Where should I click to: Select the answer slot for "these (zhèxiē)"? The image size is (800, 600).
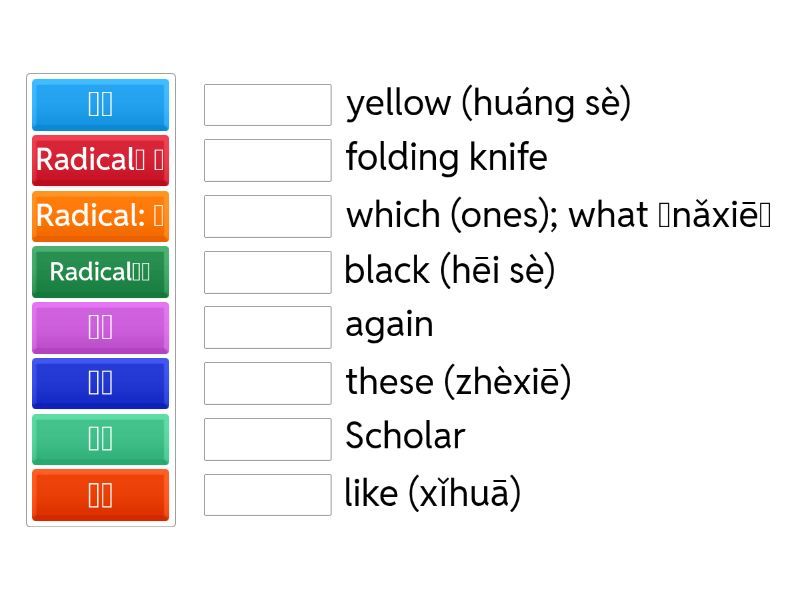click(x=267, y=383)
